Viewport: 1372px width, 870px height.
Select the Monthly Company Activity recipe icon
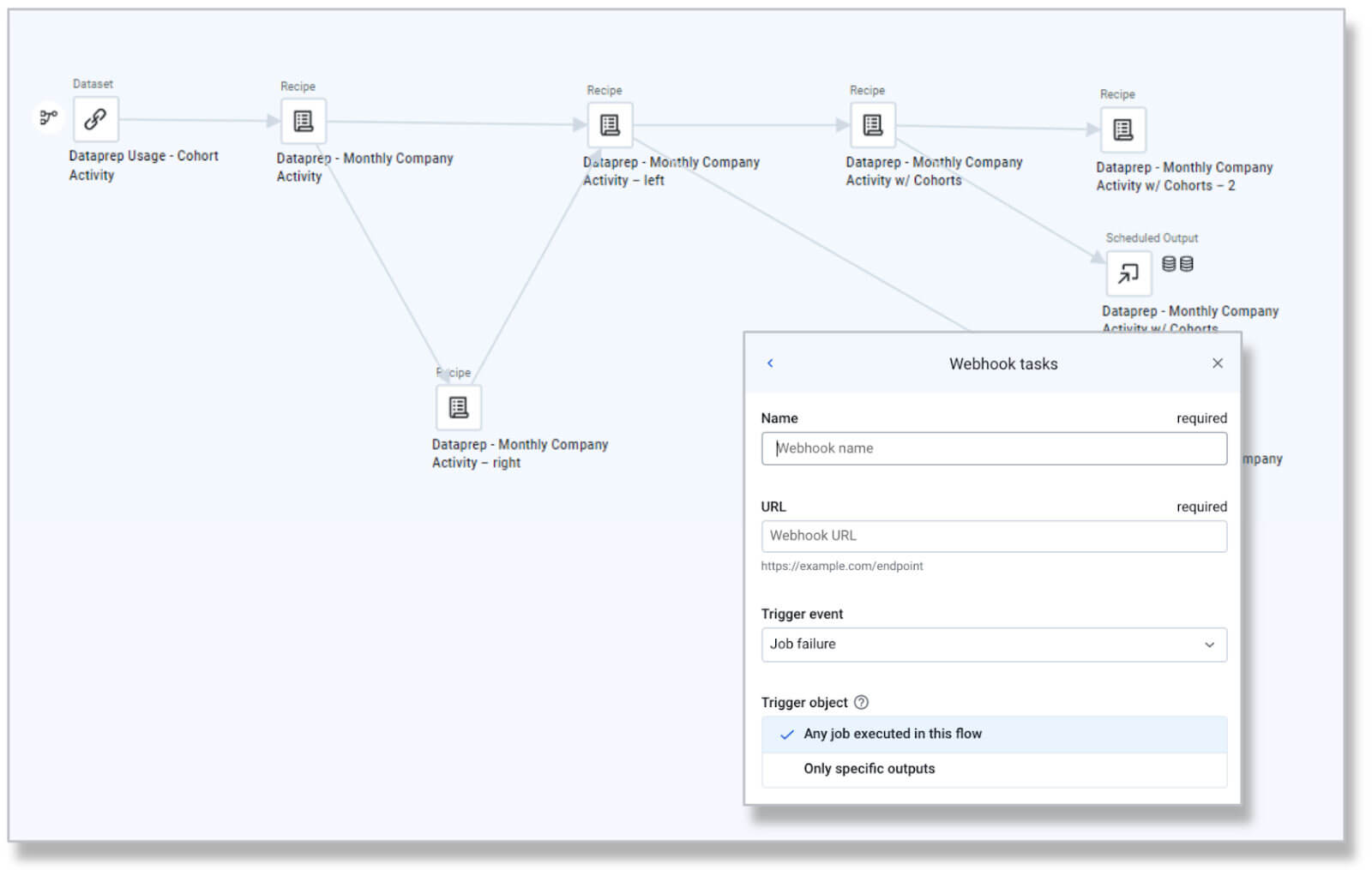pyautogui.click(x=303, y=122)
